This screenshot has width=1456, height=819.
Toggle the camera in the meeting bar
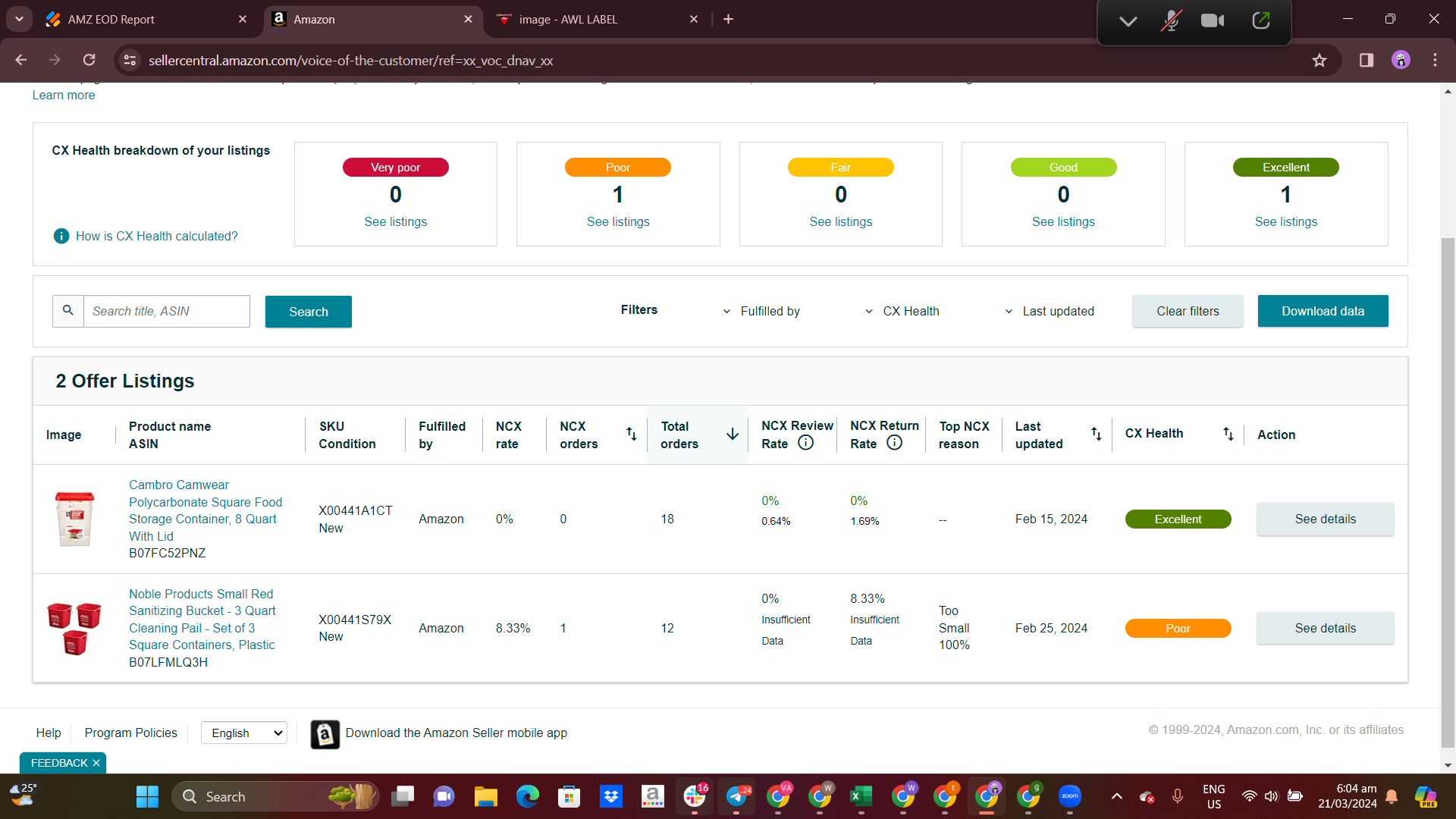[x=1213, y=20]
